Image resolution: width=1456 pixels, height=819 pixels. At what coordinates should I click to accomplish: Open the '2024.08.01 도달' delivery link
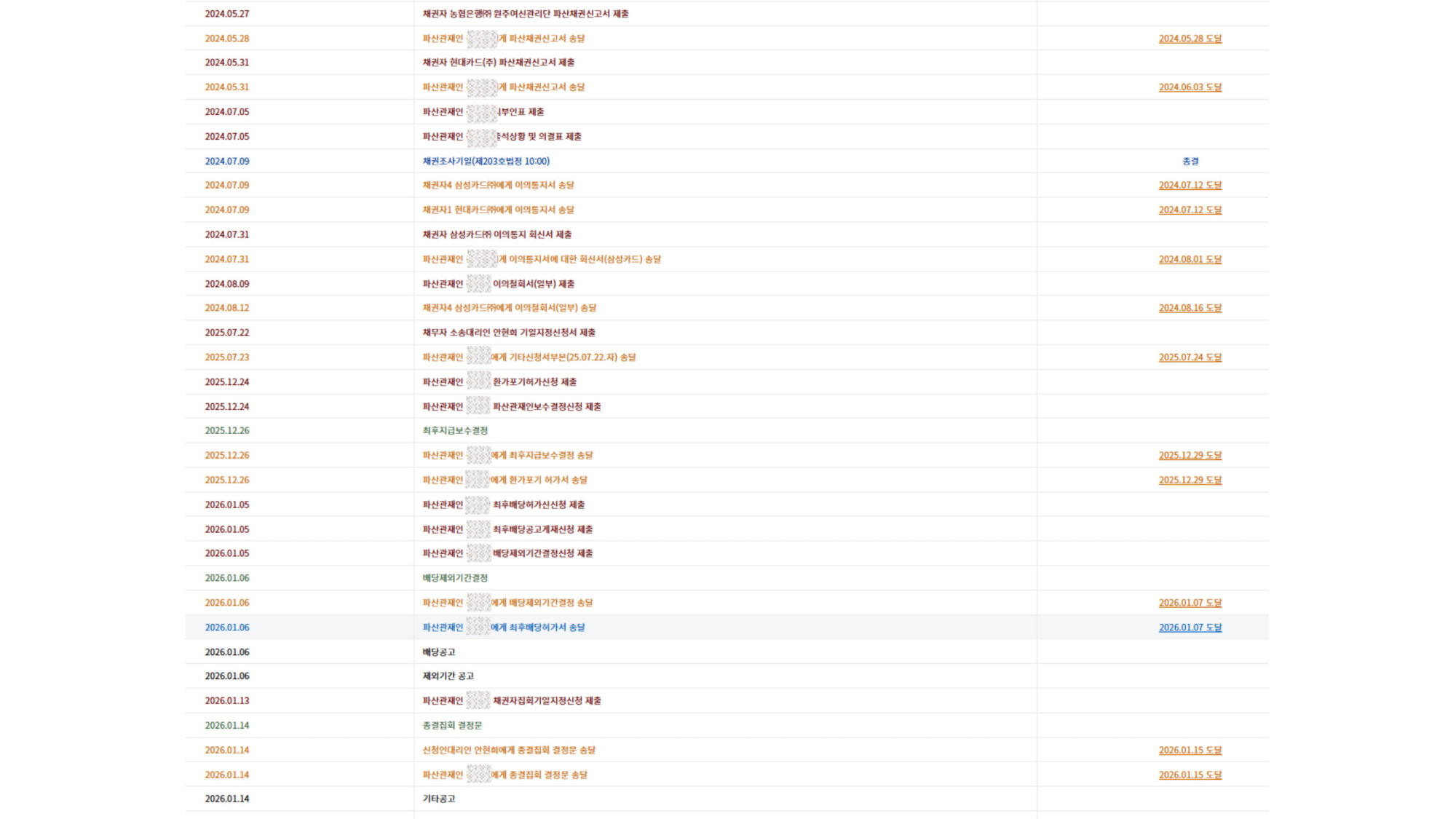coord(1190,260)
